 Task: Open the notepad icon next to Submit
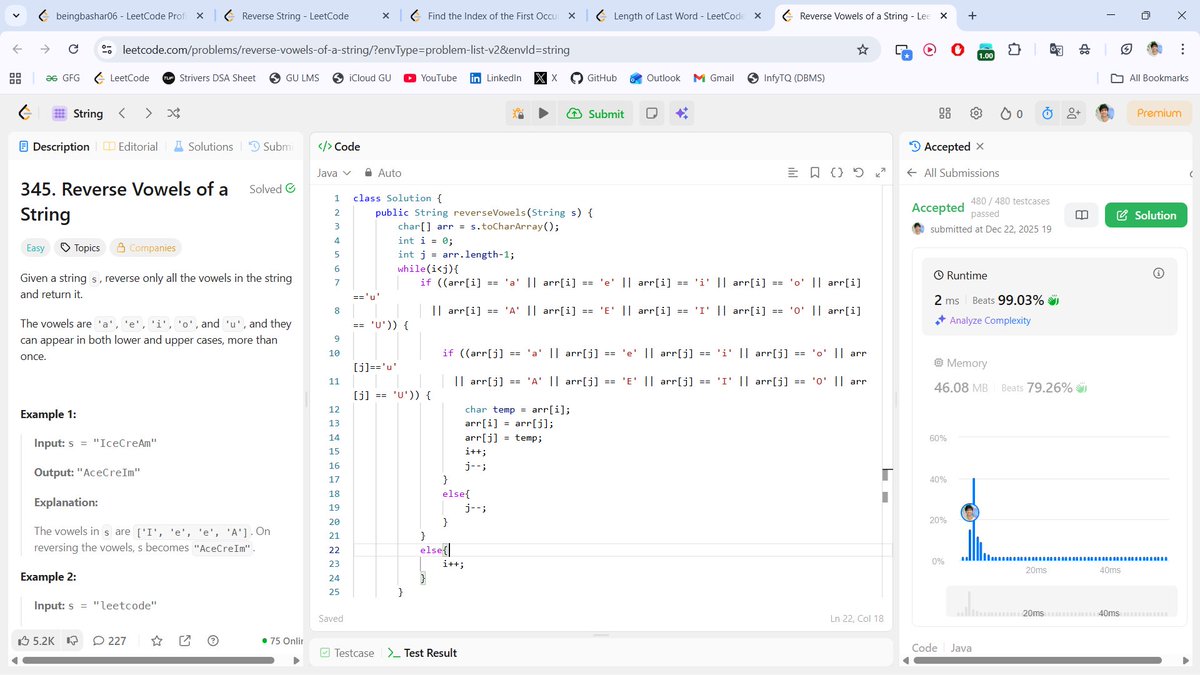point(651,113)
